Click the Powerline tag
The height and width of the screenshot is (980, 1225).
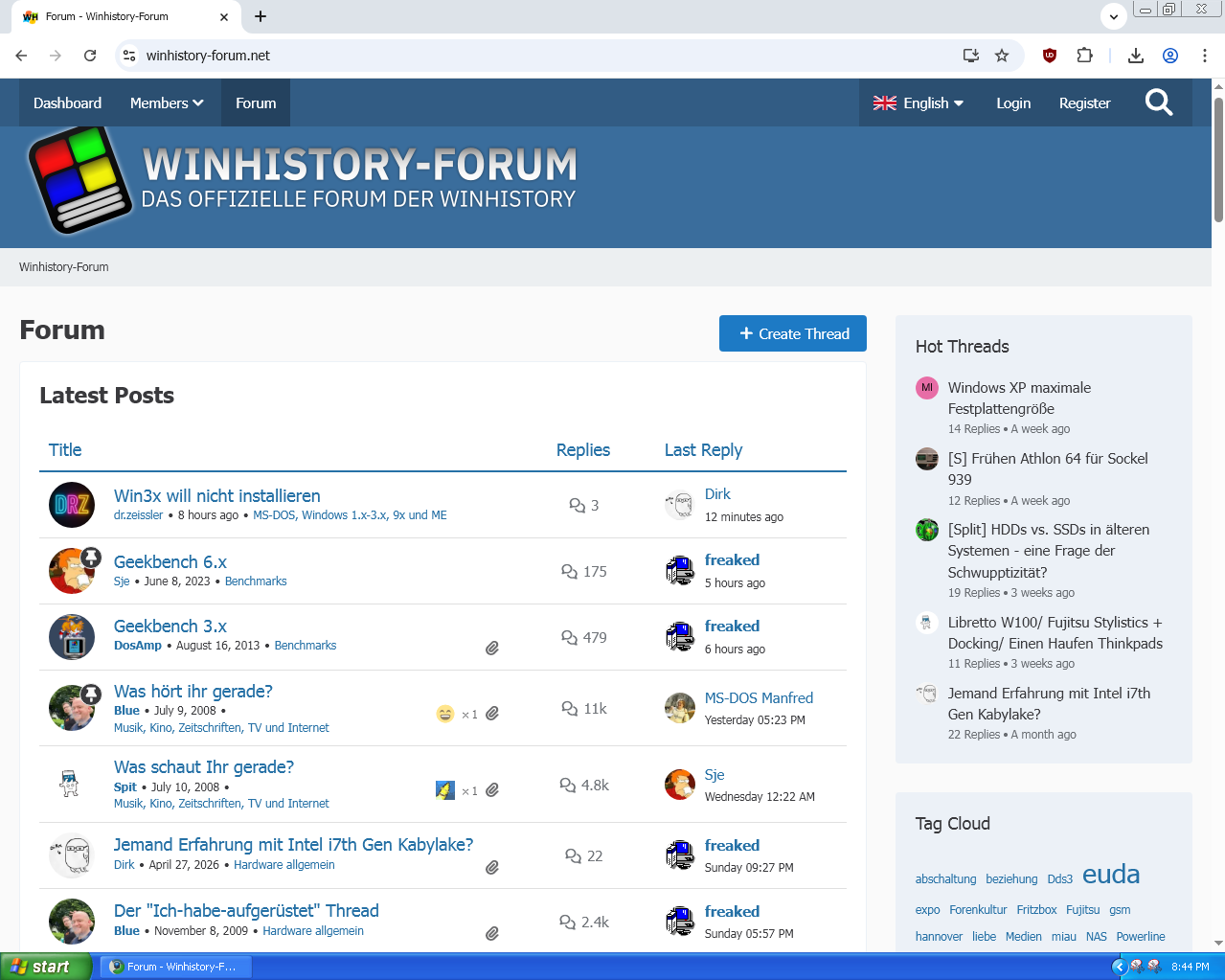(x=1141, y=936)
